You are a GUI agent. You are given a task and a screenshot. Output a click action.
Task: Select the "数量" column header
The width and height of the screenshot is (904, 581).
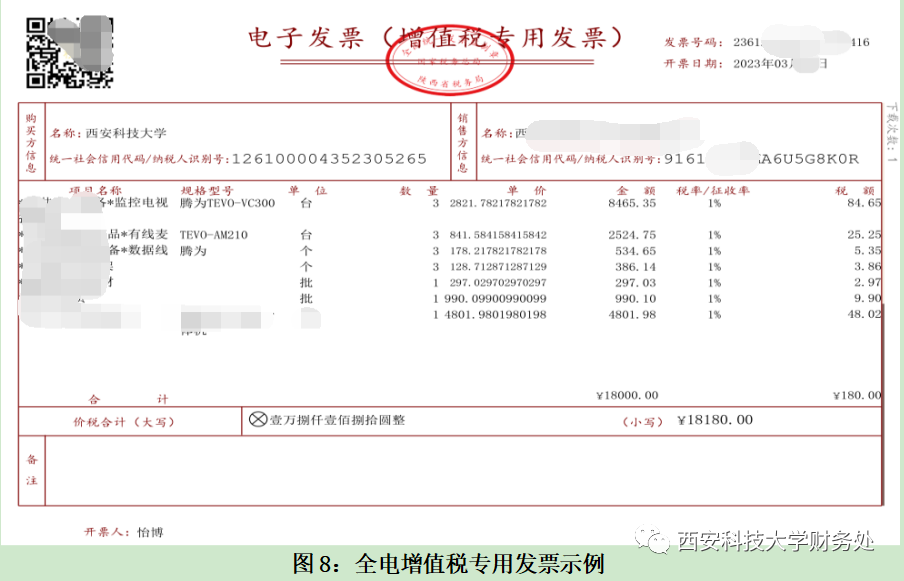pyautogui.click(x=419, y=191)
